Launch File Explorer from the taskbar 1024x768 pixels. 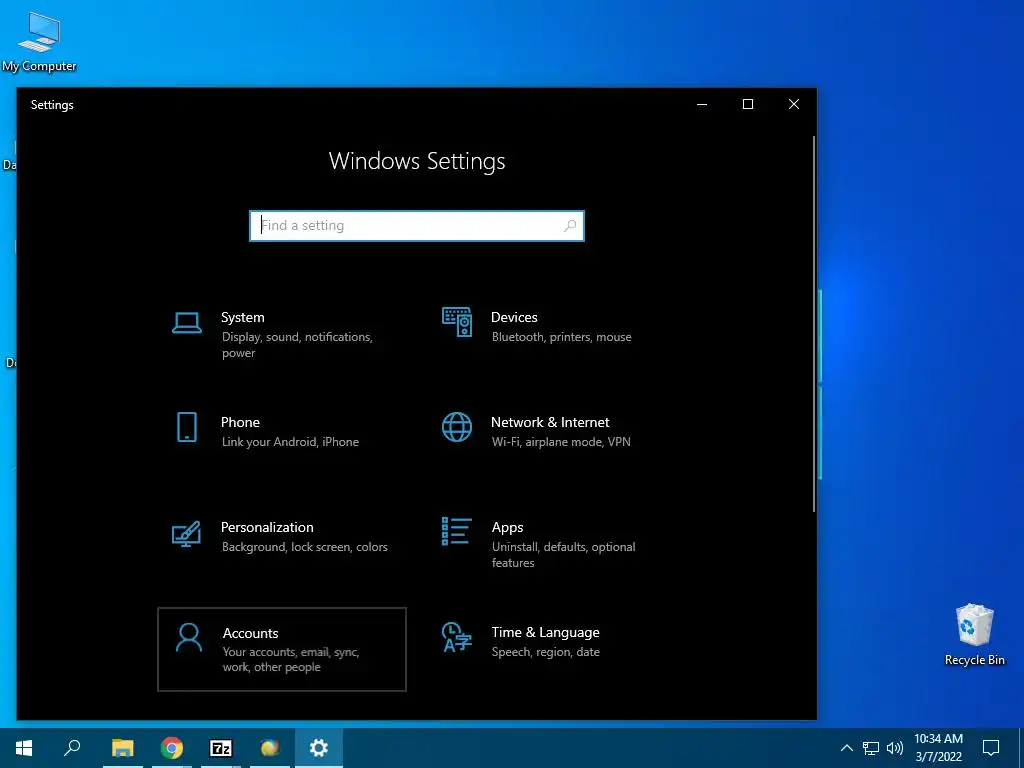(x=122, y=748)
